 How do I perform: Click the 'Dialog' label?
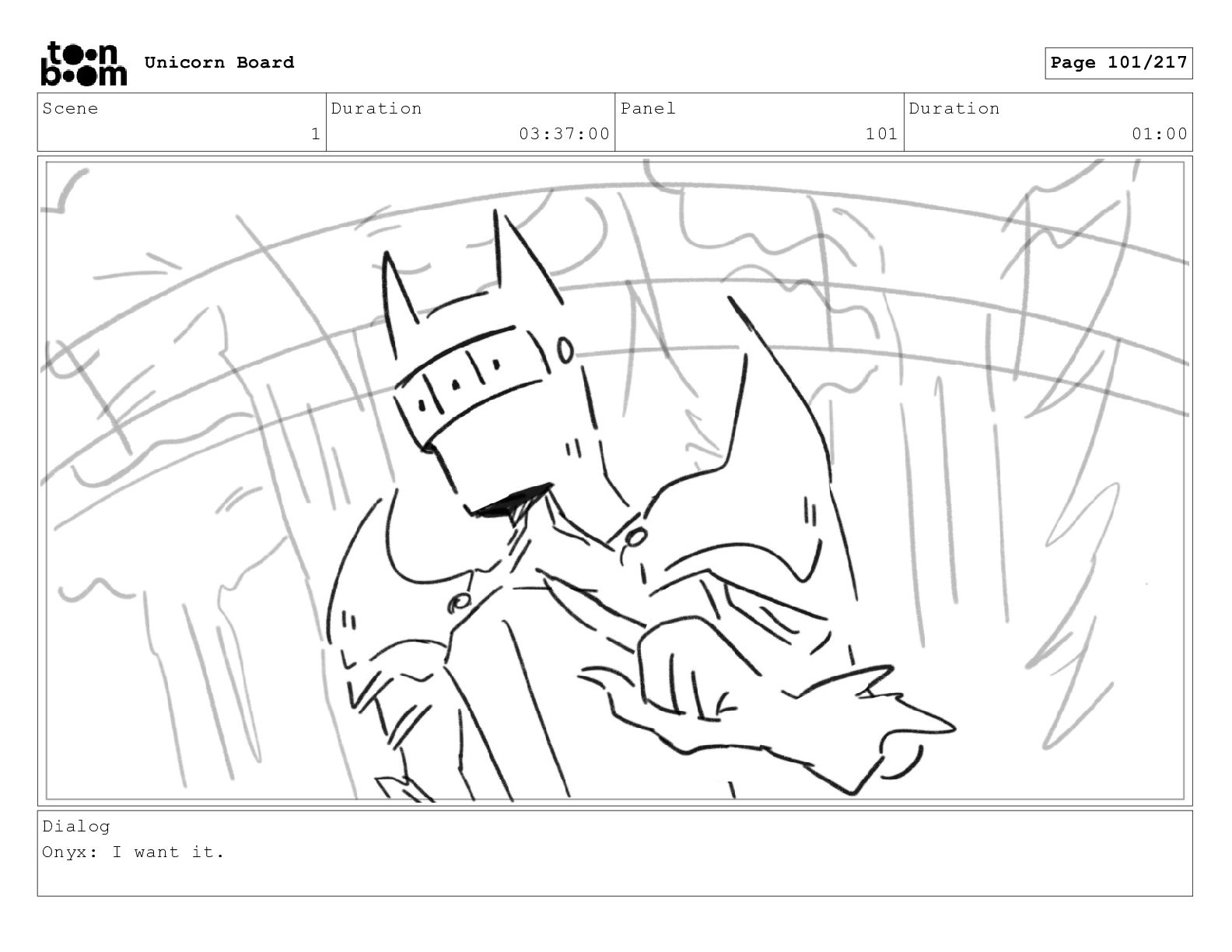point(76,826)
